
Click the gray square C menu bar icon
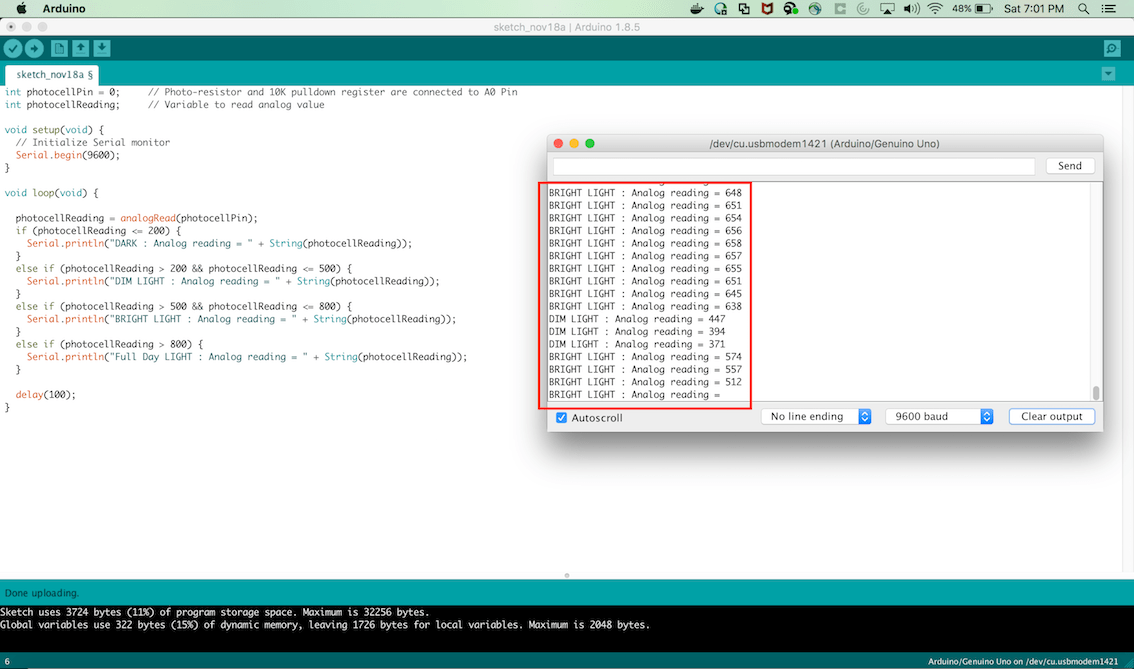[840, 9]
